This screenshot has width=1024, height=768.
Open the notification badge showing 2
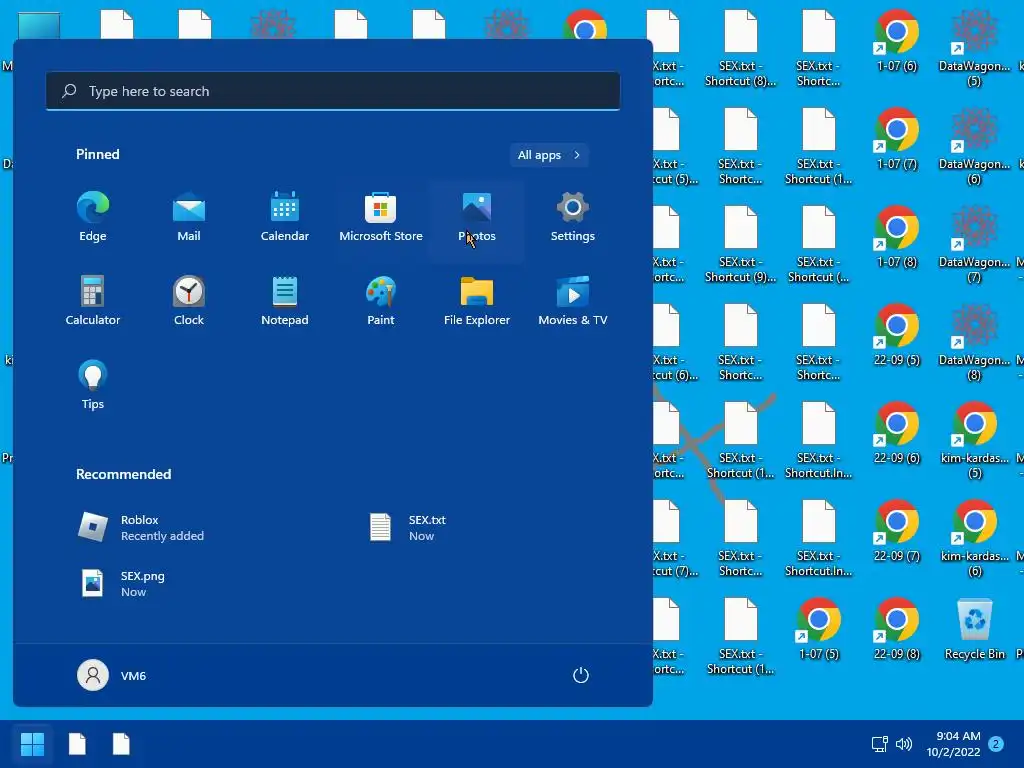(x=996, y=744)
